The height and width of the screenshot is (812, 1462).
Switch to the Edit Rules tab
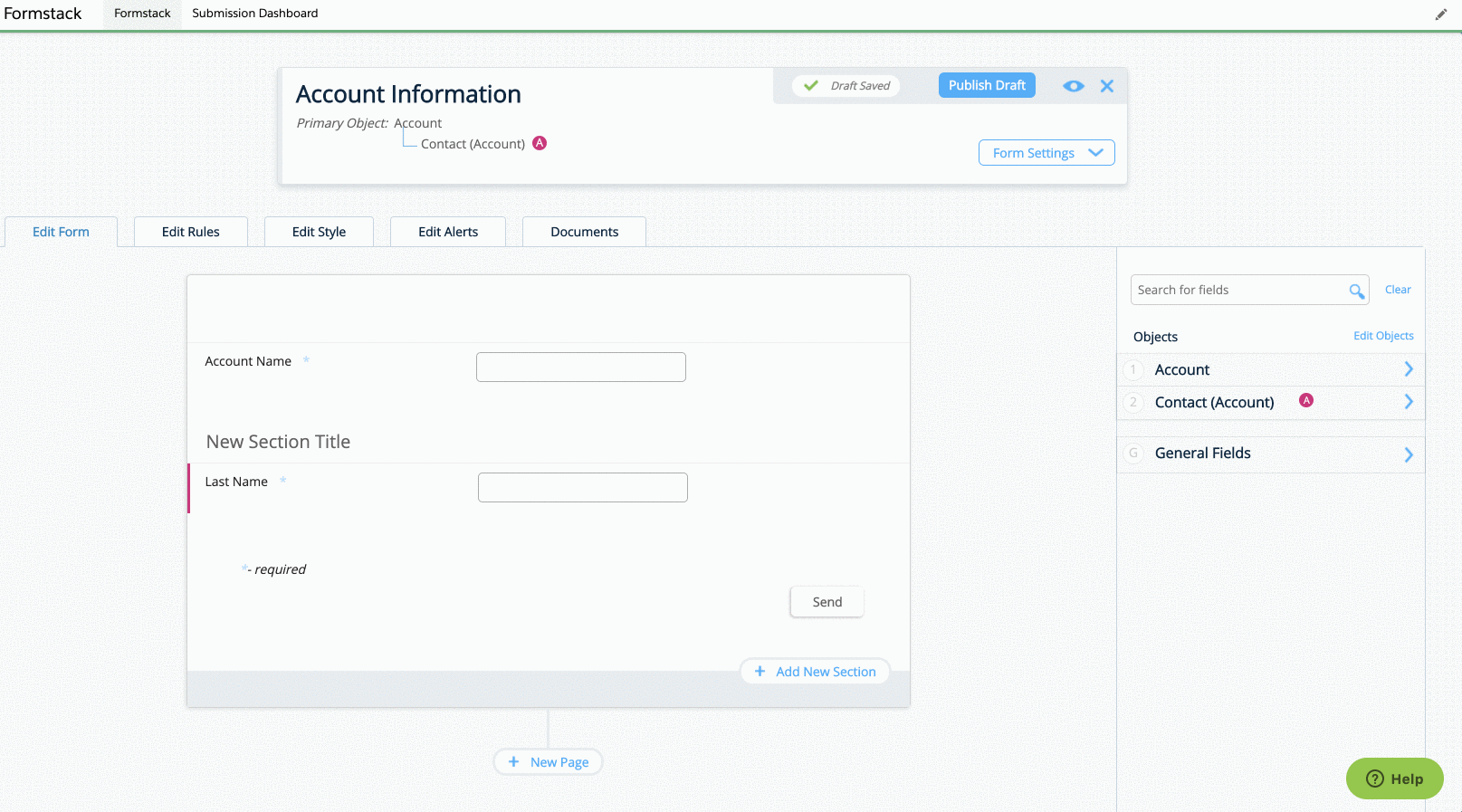point(190,232)
